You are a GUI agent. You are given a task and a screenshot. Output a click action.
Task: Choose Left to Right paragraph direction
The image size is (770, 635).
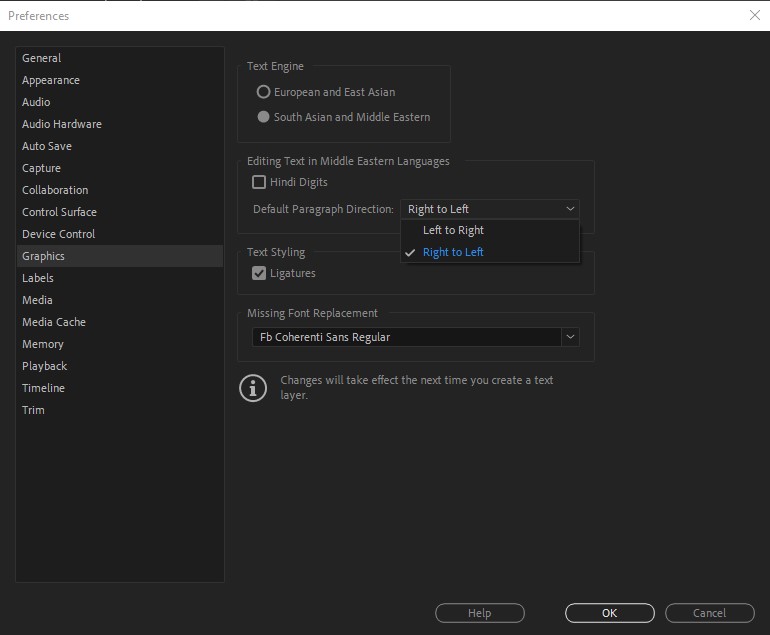453,230
